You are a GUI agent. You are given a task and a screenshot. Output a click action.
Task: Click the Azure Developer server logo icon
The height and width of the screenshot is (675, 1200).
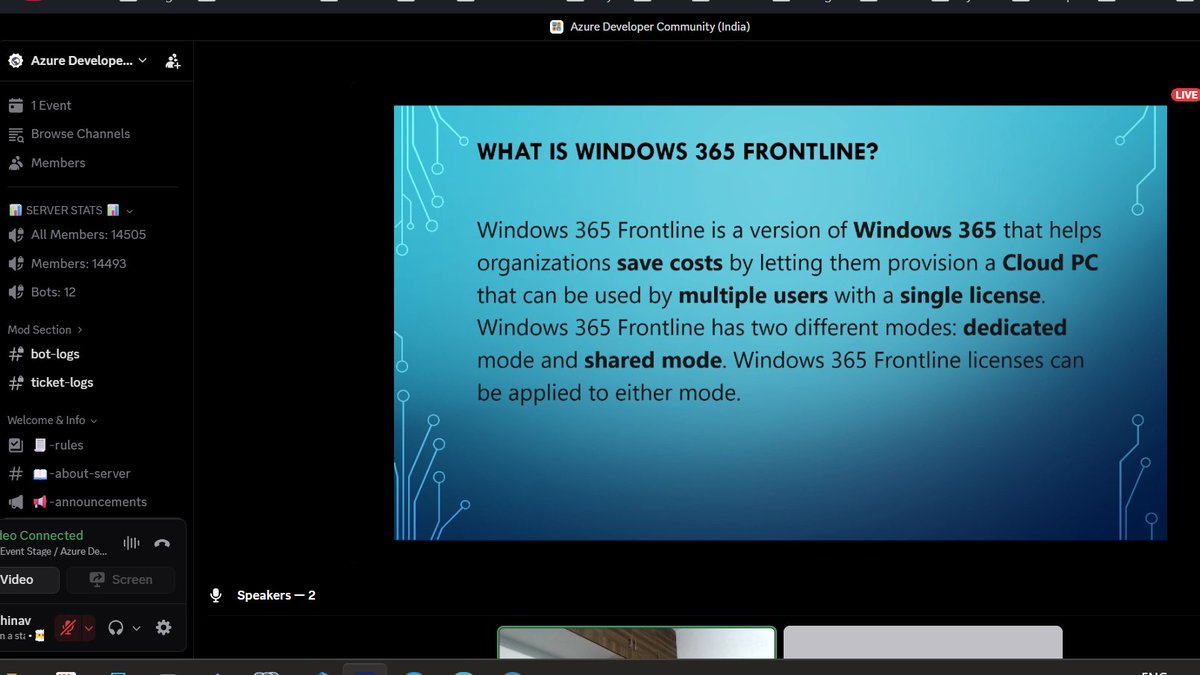pyautogui.click(x=15, y=61)
